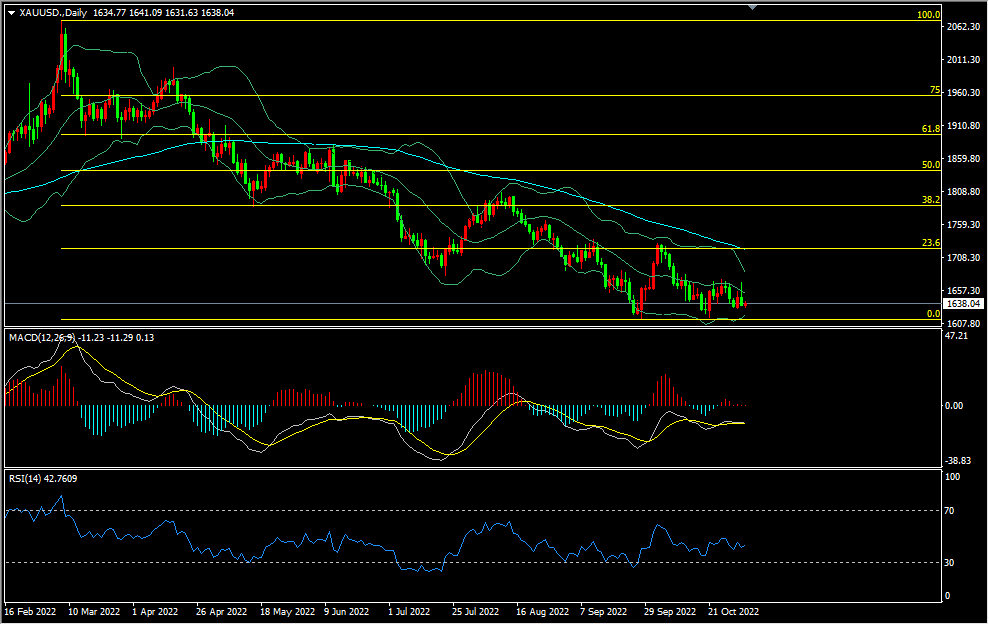Click the 0.0 Fibonacci level label
Viewport: 989px width, 625px height.
[933, 314]
